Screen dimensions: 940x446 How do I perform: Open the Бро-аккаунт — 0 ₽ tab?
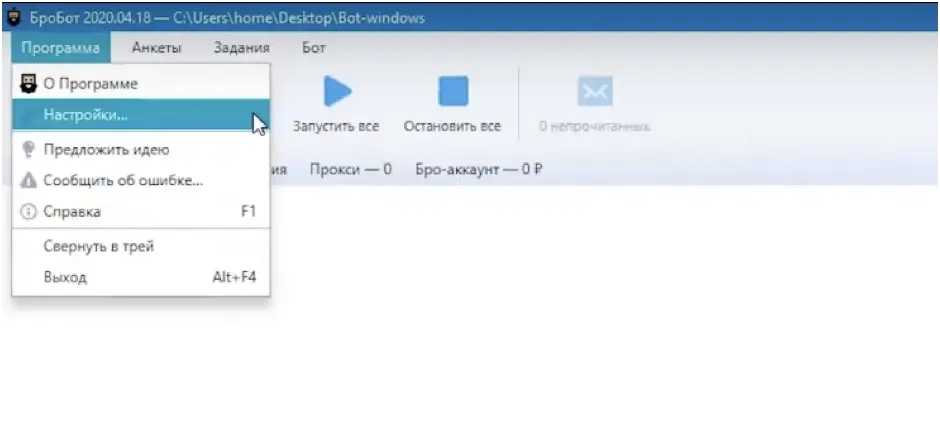pyautogui.click(x=479, y=170)
